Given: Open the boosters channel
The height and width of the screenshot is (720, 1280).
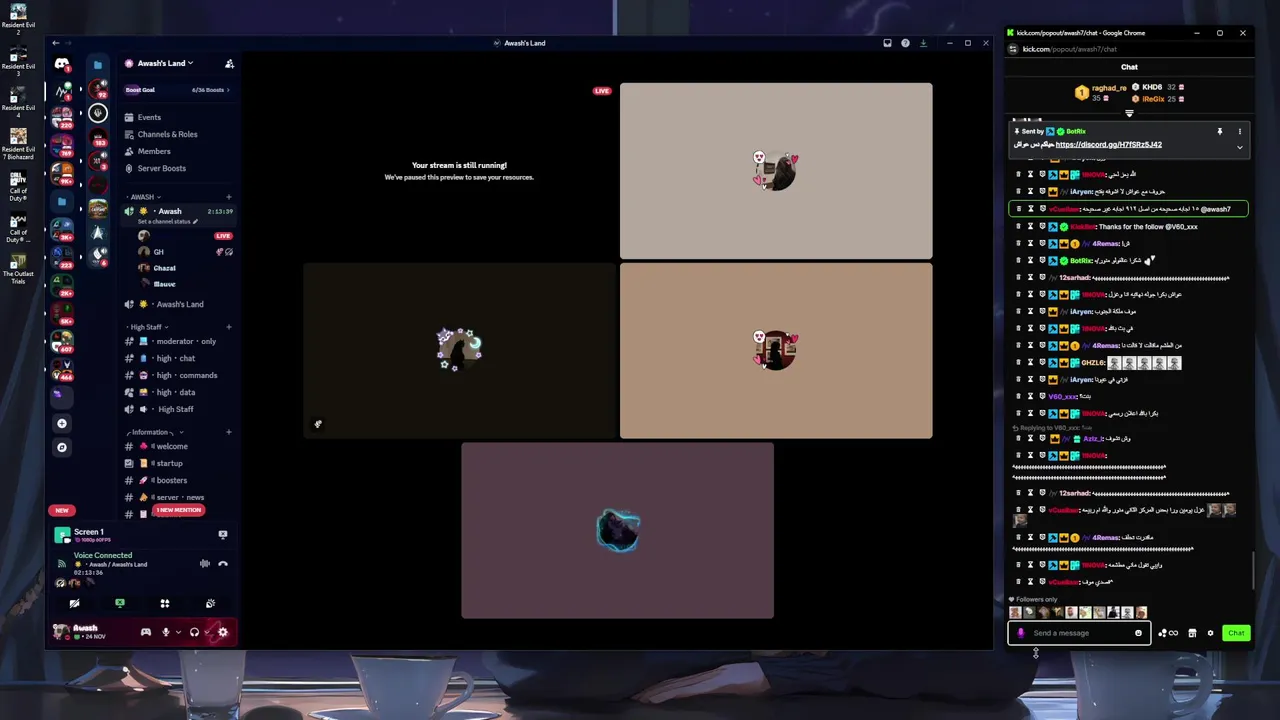Looking at the screenshot, I should [179, 480].
